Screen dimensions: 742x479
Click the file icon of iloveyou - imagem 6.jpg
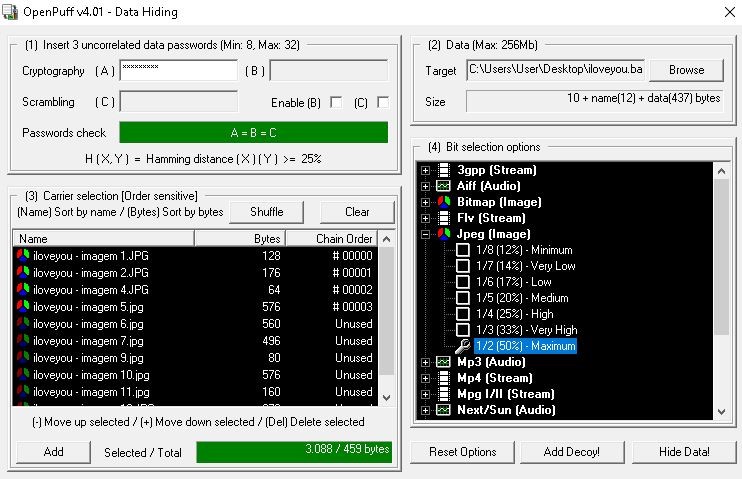(x=24, y=324)
